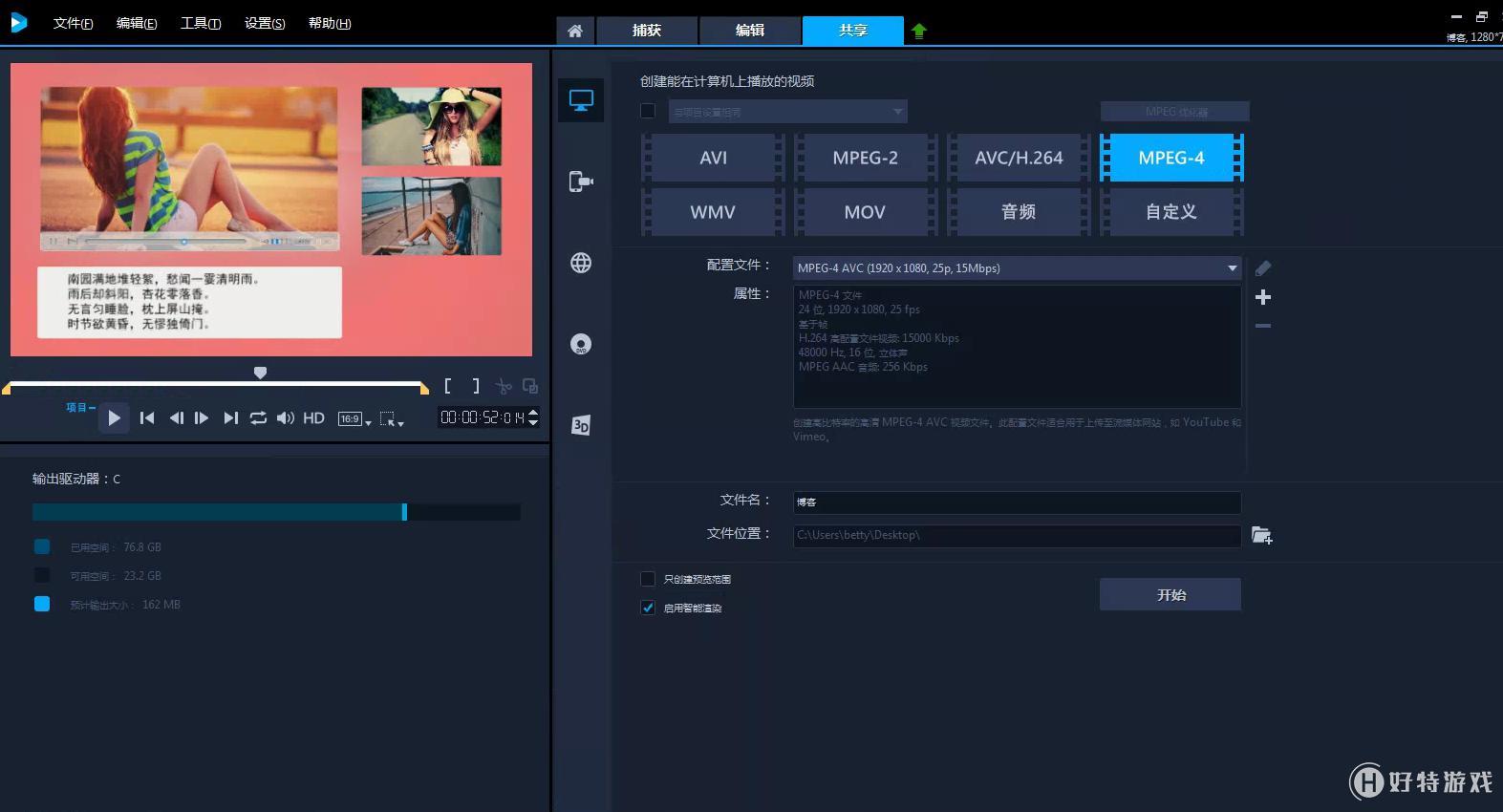
Task: Click the preview video image
Action: [x=271, y=209]
